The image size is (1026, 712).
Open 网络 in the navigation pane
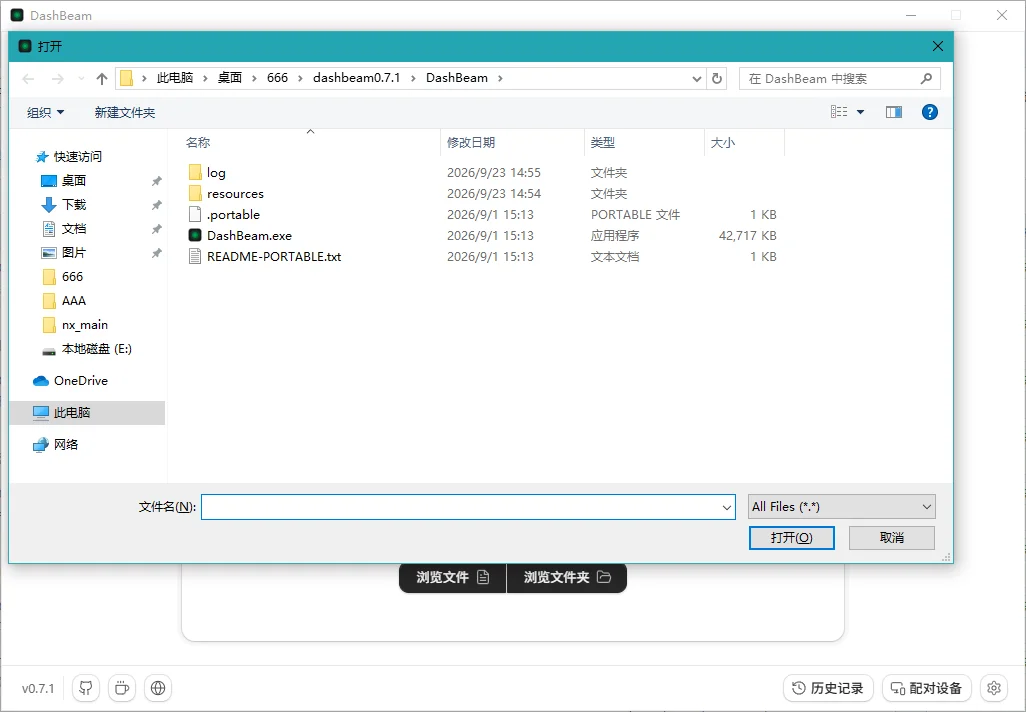pyautogui.click(x=65, y=445)
